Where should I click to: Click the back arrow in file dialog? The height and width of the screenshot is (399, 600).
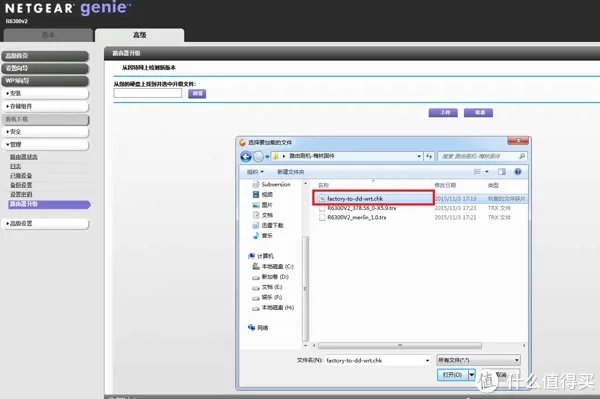click(x=246, y=156)
